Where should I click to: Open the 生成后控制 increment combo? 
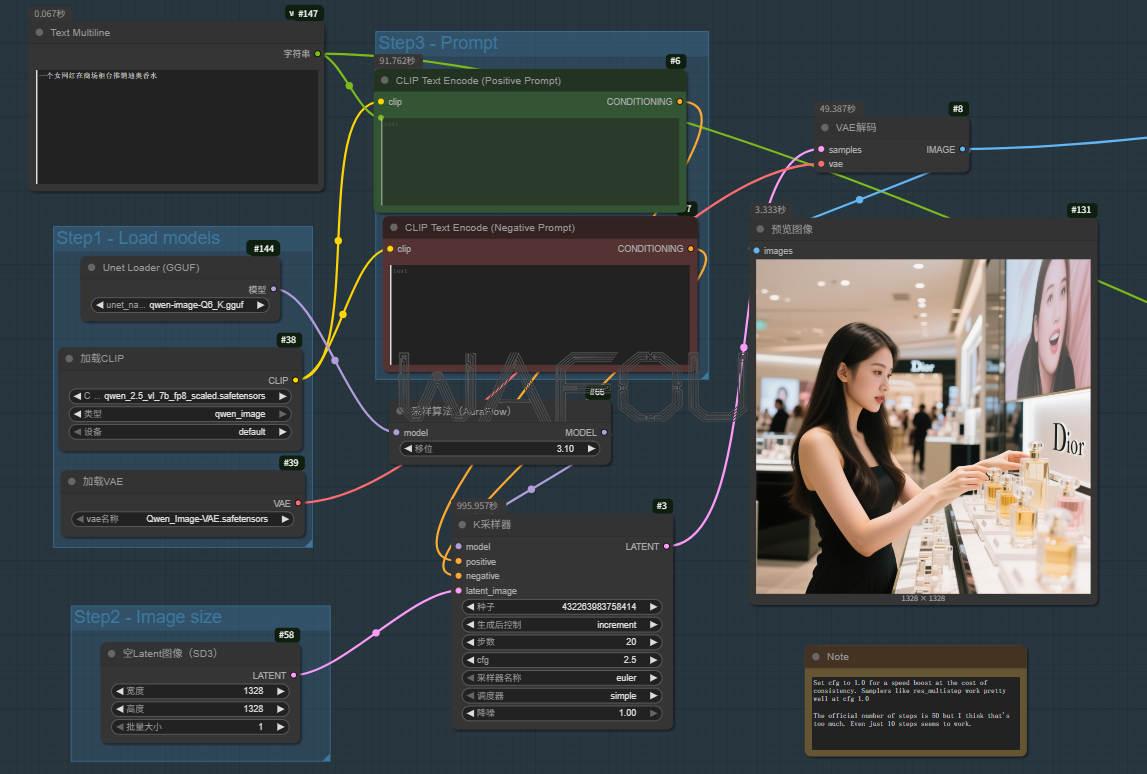coord(562,625)
